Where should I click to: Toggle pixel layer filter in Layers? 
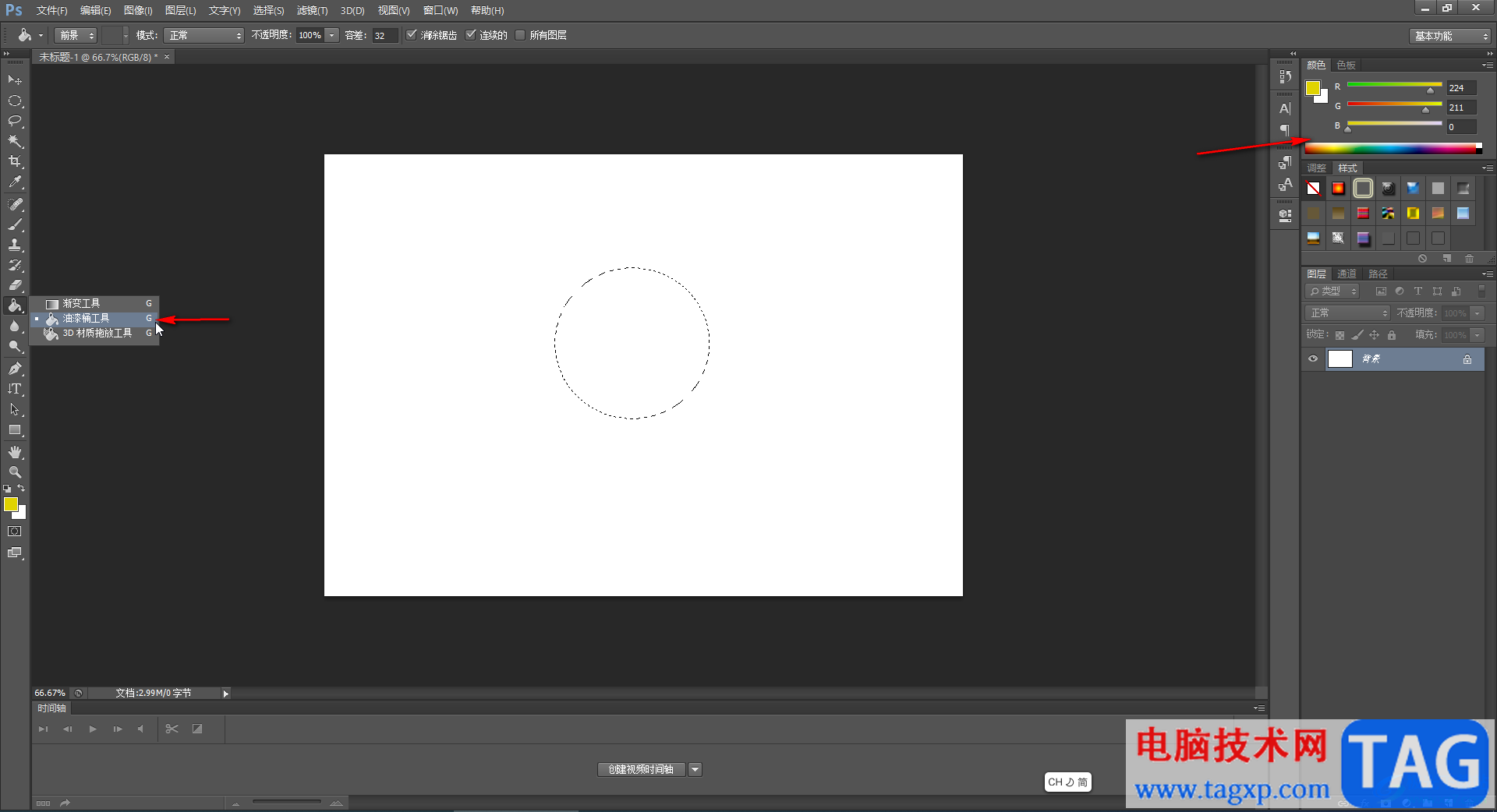[x=1381, y=291]
